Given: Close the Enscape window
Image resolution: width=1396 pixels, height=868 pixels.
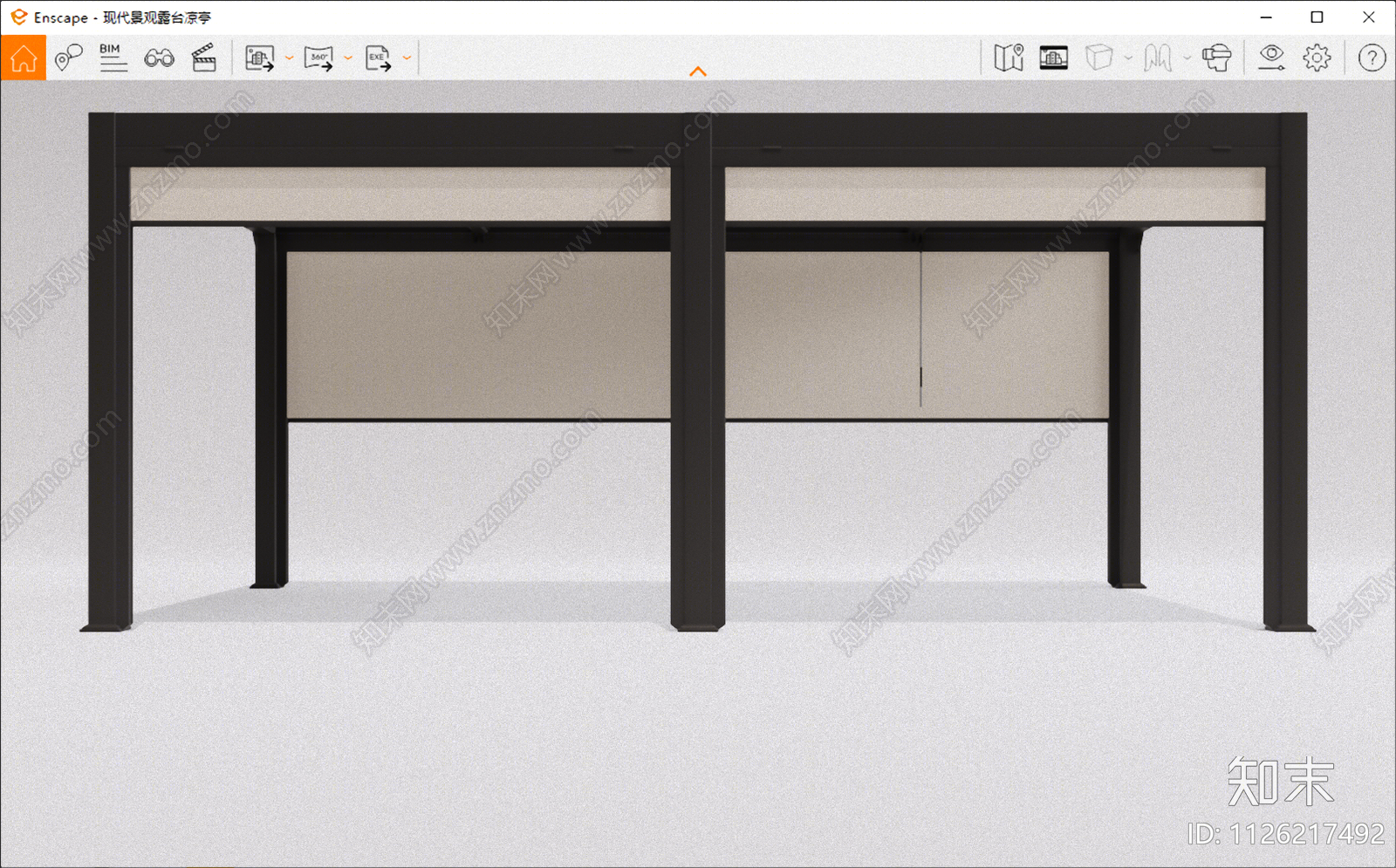Looking at the screenshot, I should point(1368,17).
